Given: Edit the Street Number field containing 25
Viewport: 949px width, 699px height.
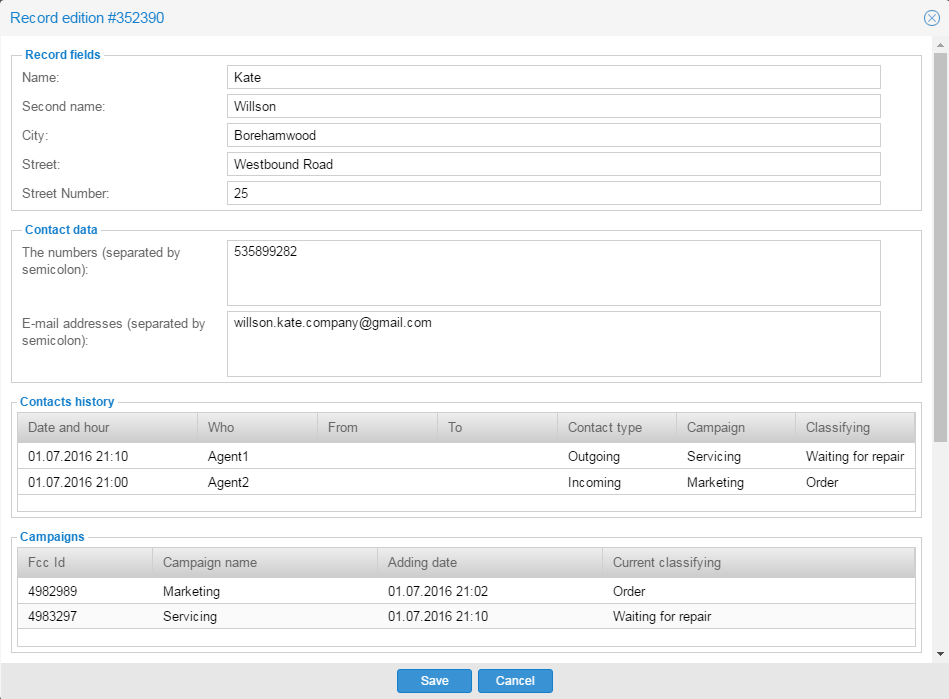Looking at the screenshot, I should click(x=553, y=194).
